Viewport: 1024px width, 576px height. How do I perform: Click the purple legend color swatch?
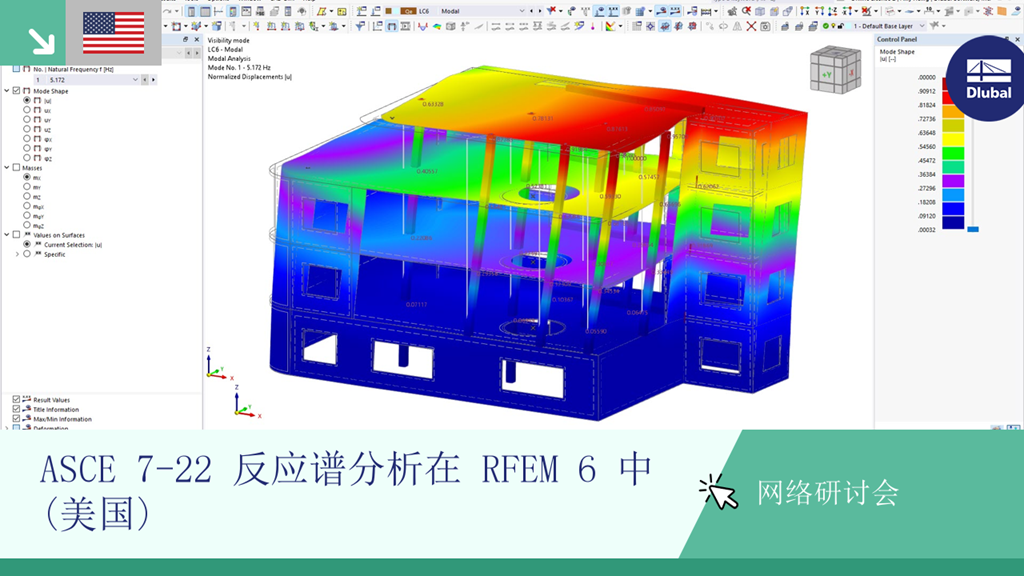tap(953, 181)
